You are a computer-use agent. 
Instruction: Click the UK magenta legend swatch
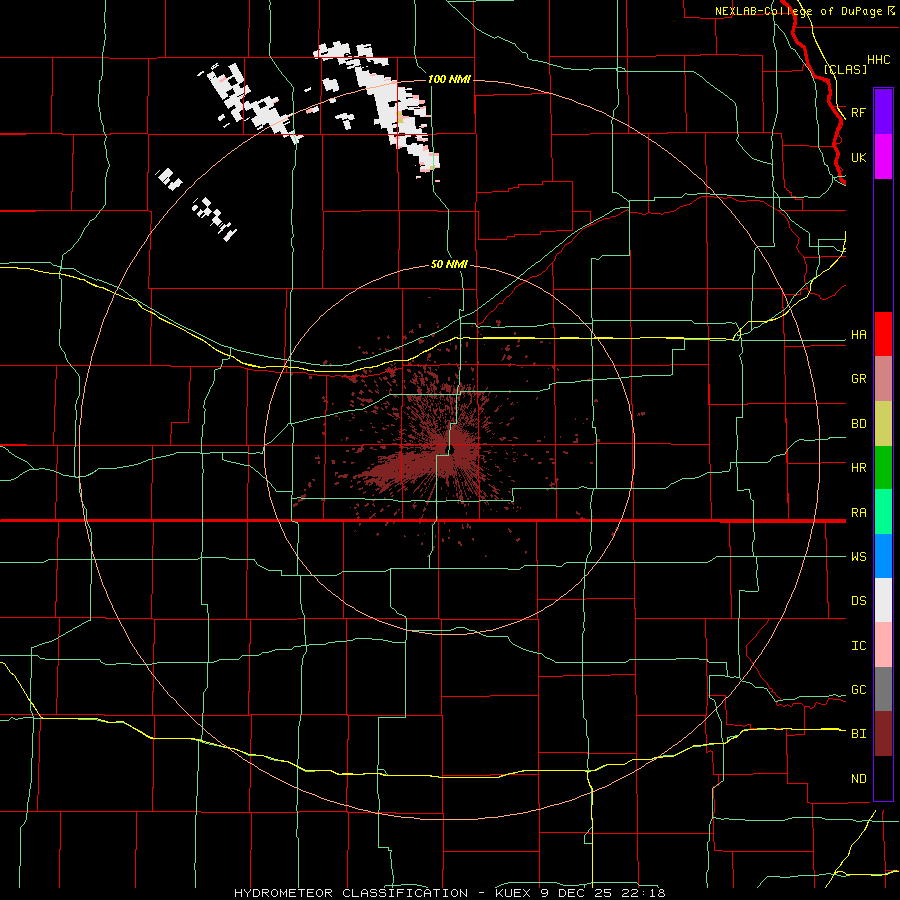tap(883, 157)
